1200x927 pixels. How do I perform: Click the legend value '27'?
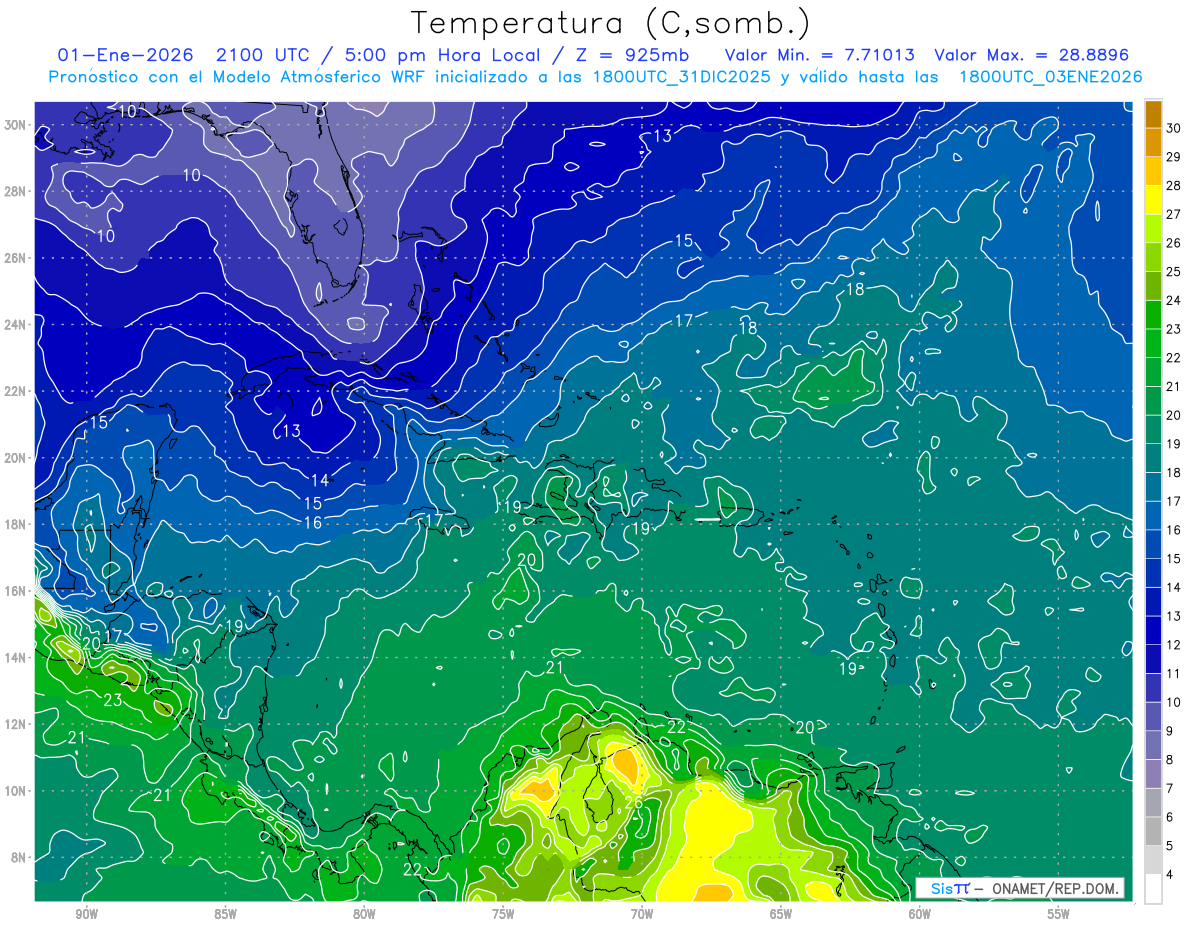coord(1174,214)
